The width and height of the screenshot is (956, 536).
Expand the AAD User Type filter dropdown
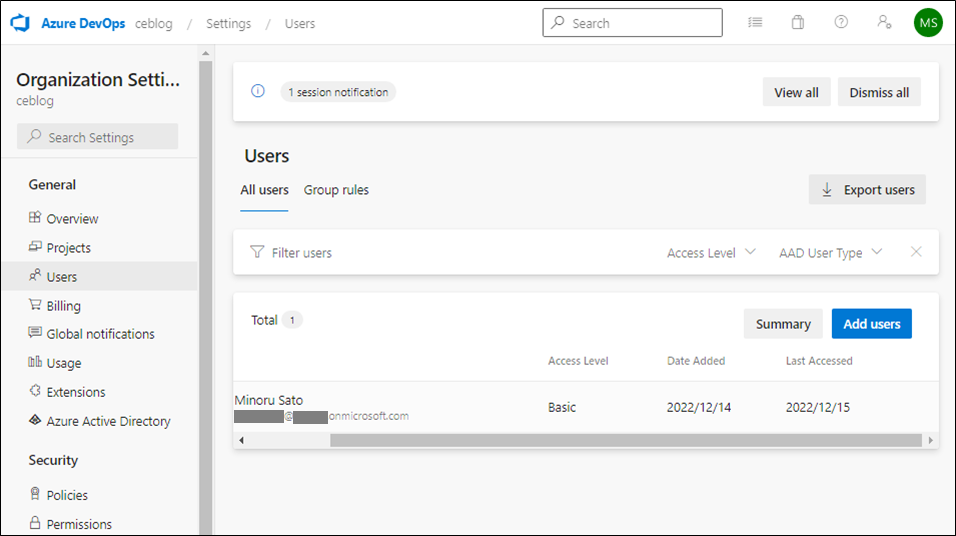click(x=830, y=252)
